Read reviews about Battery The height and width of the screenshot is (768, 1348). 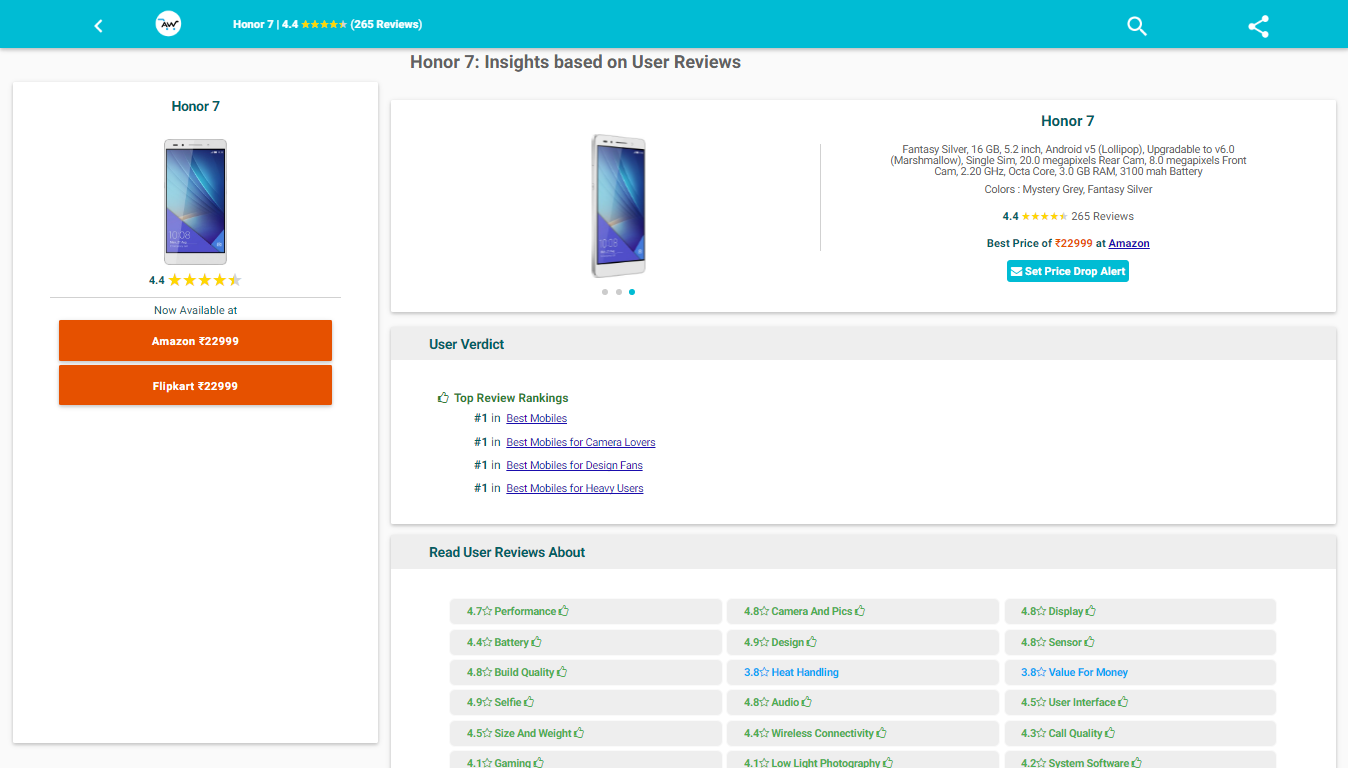coord(586,642)
